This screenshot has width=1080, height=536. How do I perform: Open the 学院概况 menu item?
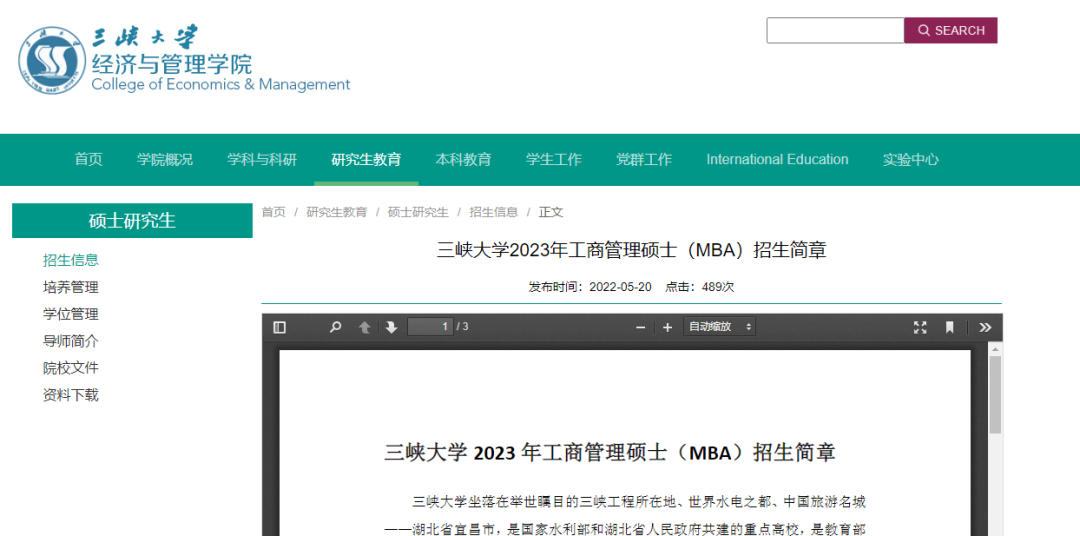coord(165,160)
